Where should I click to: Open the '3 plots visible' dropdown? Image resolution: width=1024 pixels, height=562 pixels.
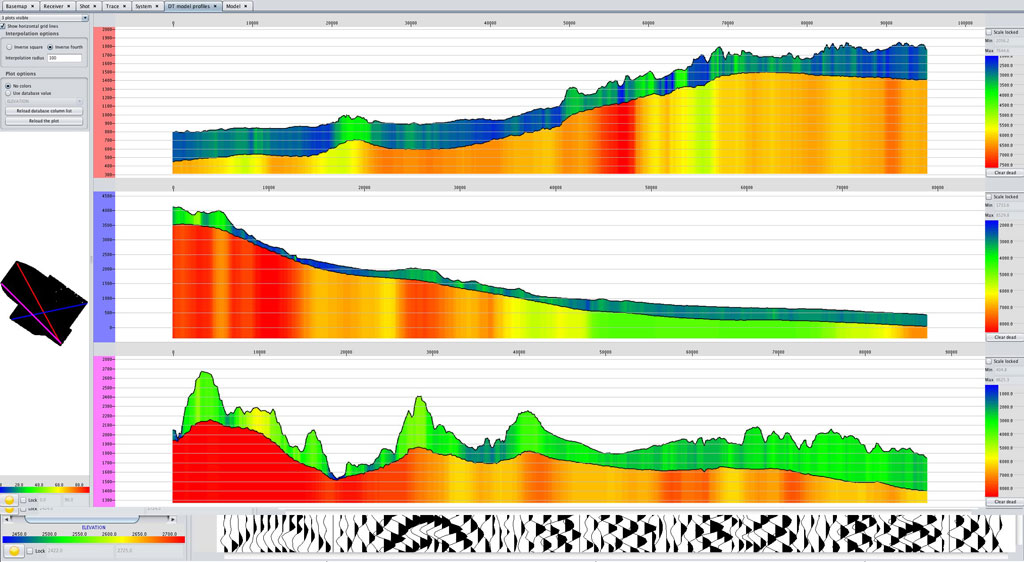coord(45,18)
